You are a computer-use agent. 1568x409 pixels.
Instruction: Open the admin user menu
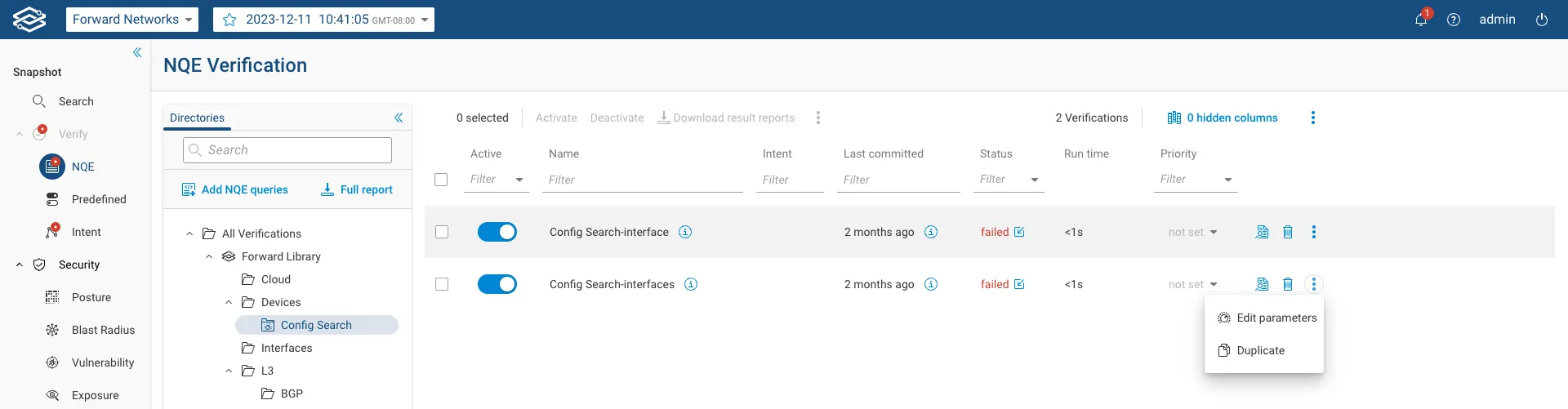pos(1497,20)
